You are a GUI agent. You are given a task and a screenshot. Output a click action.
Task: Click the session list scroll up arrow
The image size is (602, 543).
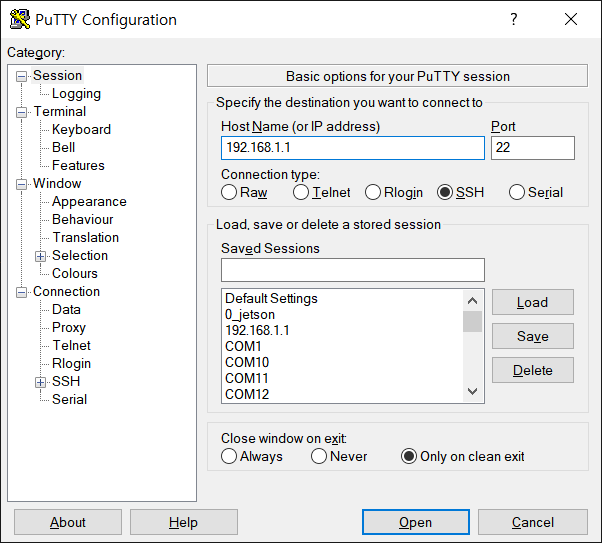(473, 301)
